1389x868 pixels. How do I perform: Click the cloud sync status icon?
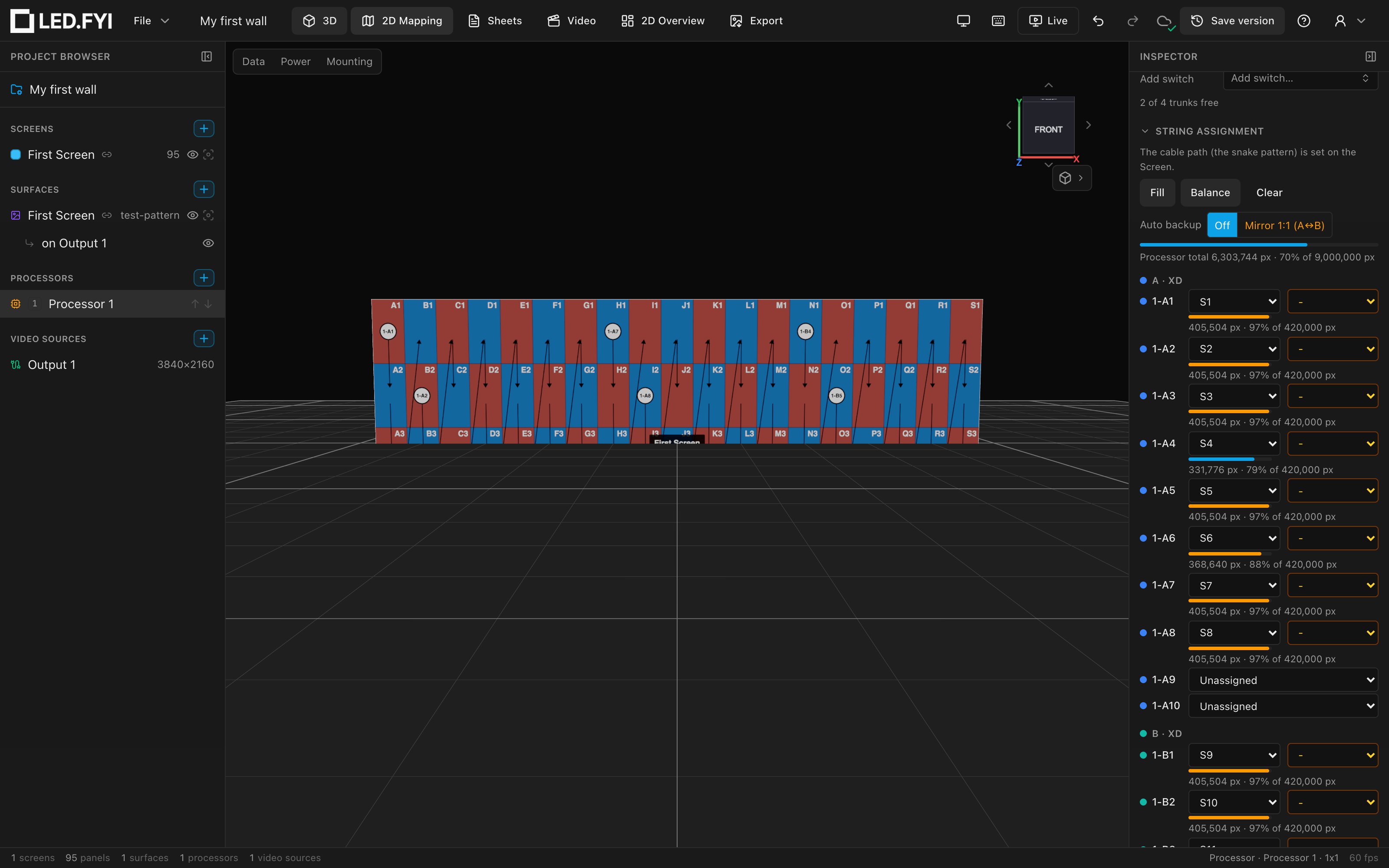point(1165,21)
